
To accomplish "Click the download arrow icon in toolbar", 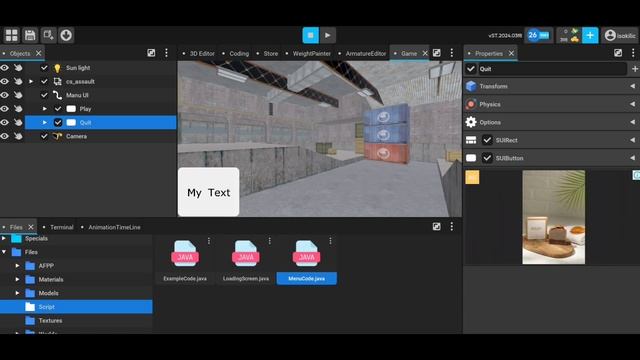I will [66, 36].
